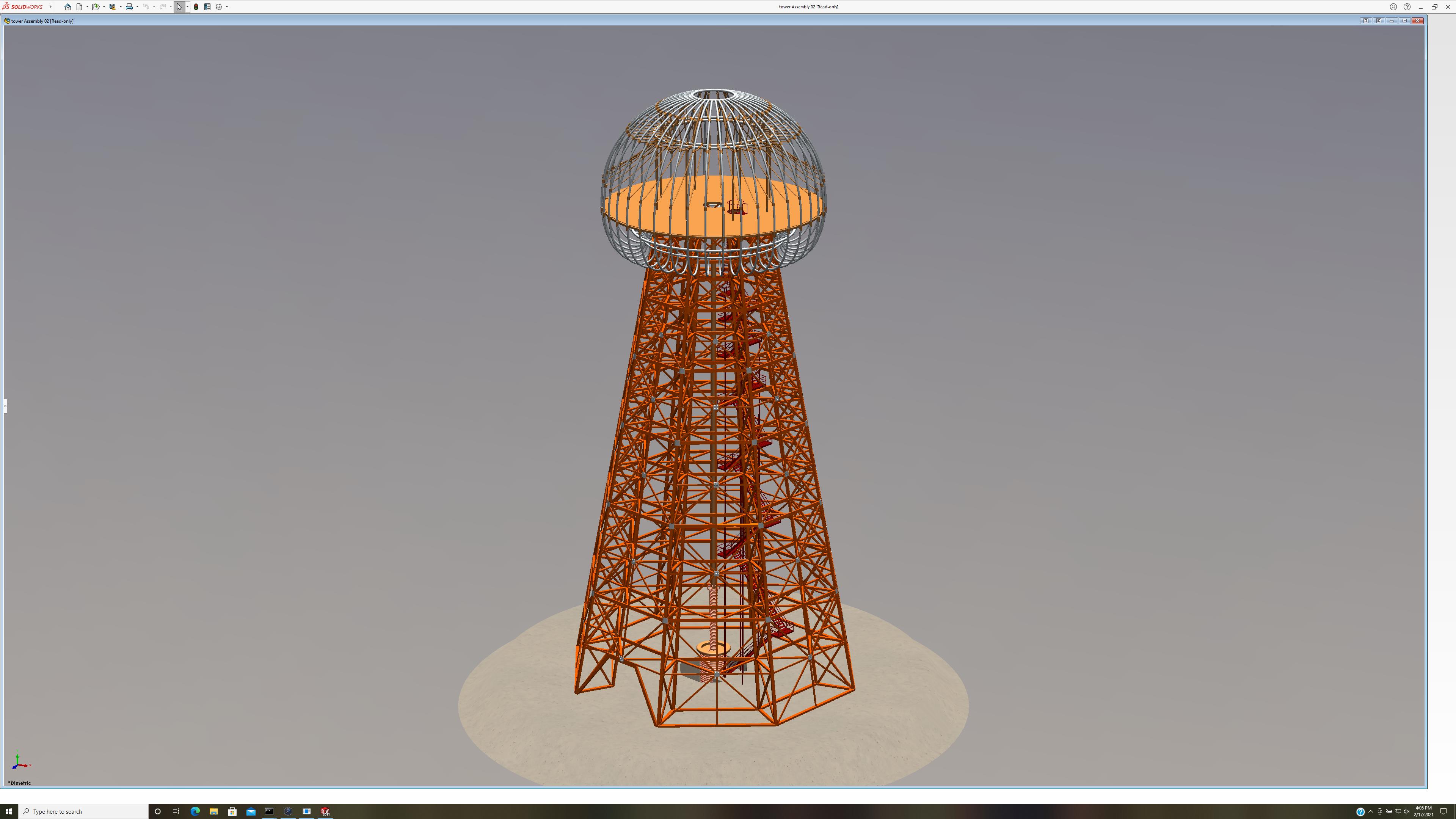Image resolution: width=1456 pixels, height=819 pixels.
Task: Open the dropdown arrow beside Save
Action: pyautogui.click(x=121, y=7)
